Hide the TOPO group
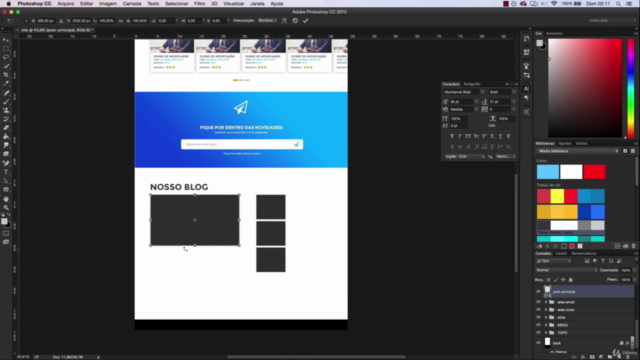This screenshot has width=640, height=360. click(538, 333)
